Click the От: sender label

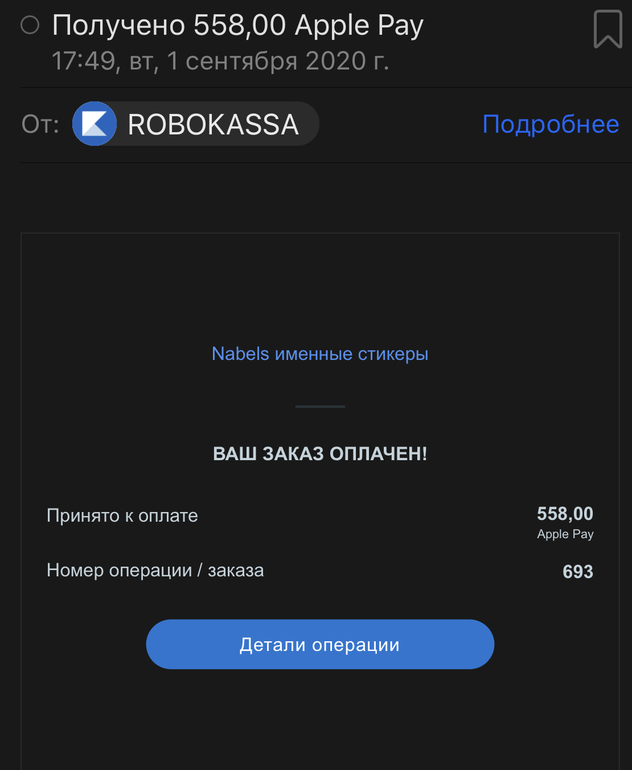(40, 125)
